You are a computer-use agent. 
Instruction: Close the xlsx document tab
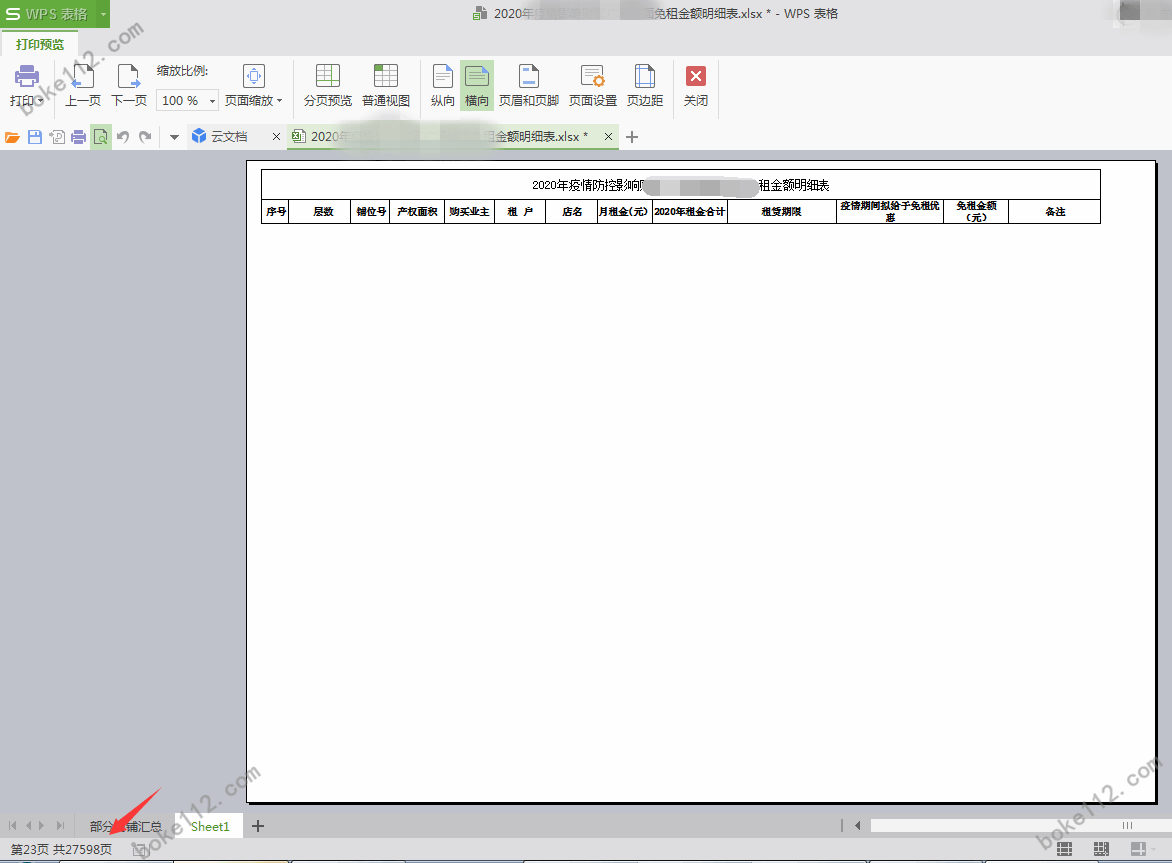click(x=608, y=137)
